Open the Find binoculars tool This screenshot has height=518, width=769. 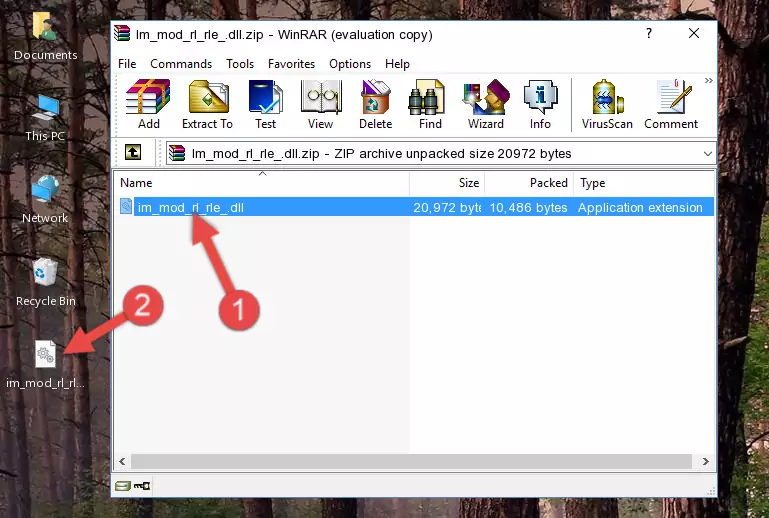(x=430, y=104)
